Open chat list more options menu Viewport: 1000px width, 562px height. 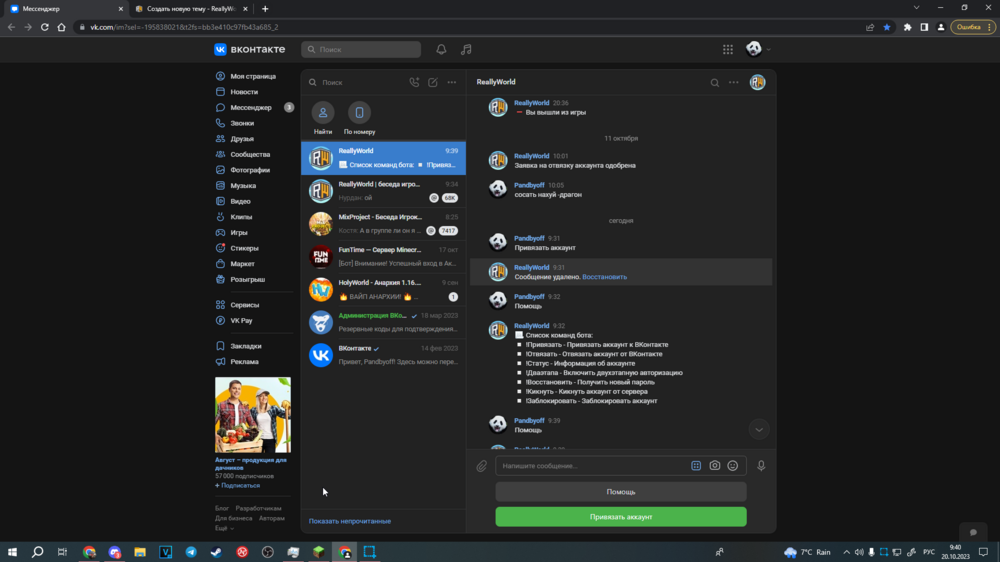pos(452,82)
